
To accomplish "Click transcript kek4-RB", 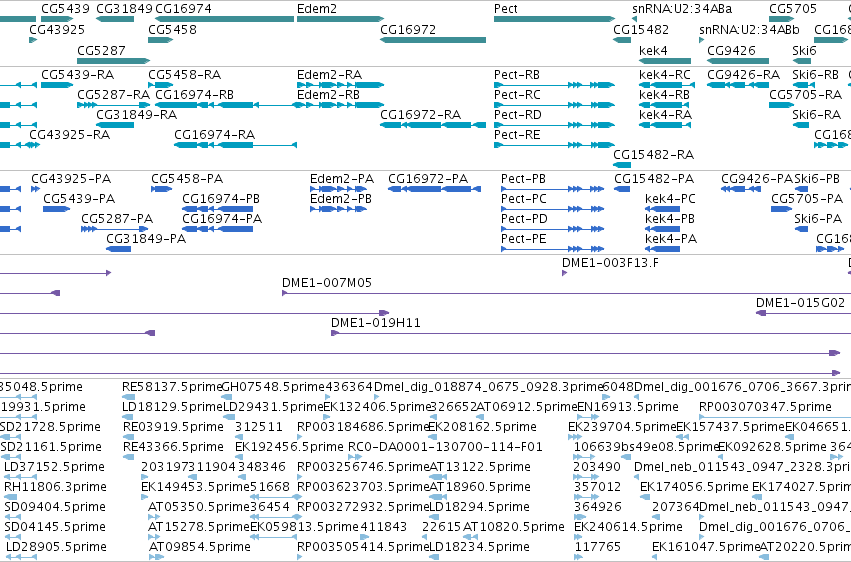I will (x=665, y=105).
